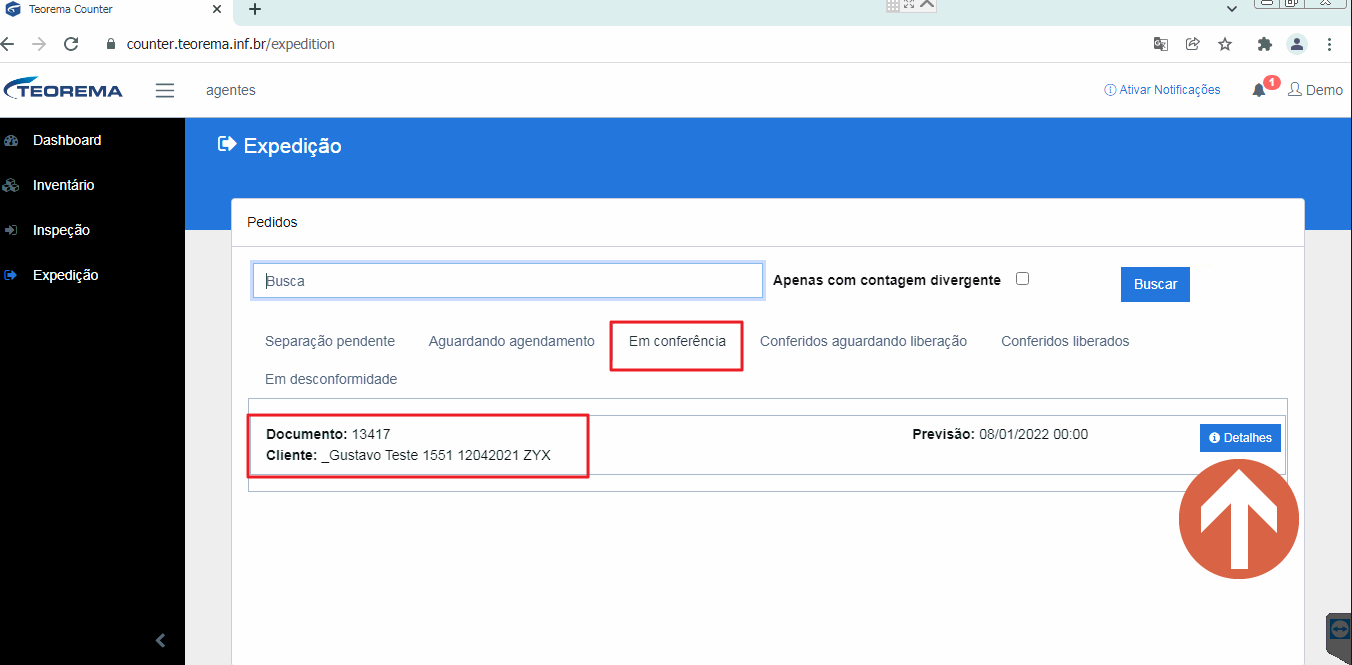The width and height of the screenshot is (1352, 665).
Task: Open the Demo user profile menu
Action: tap(1315, 90)
